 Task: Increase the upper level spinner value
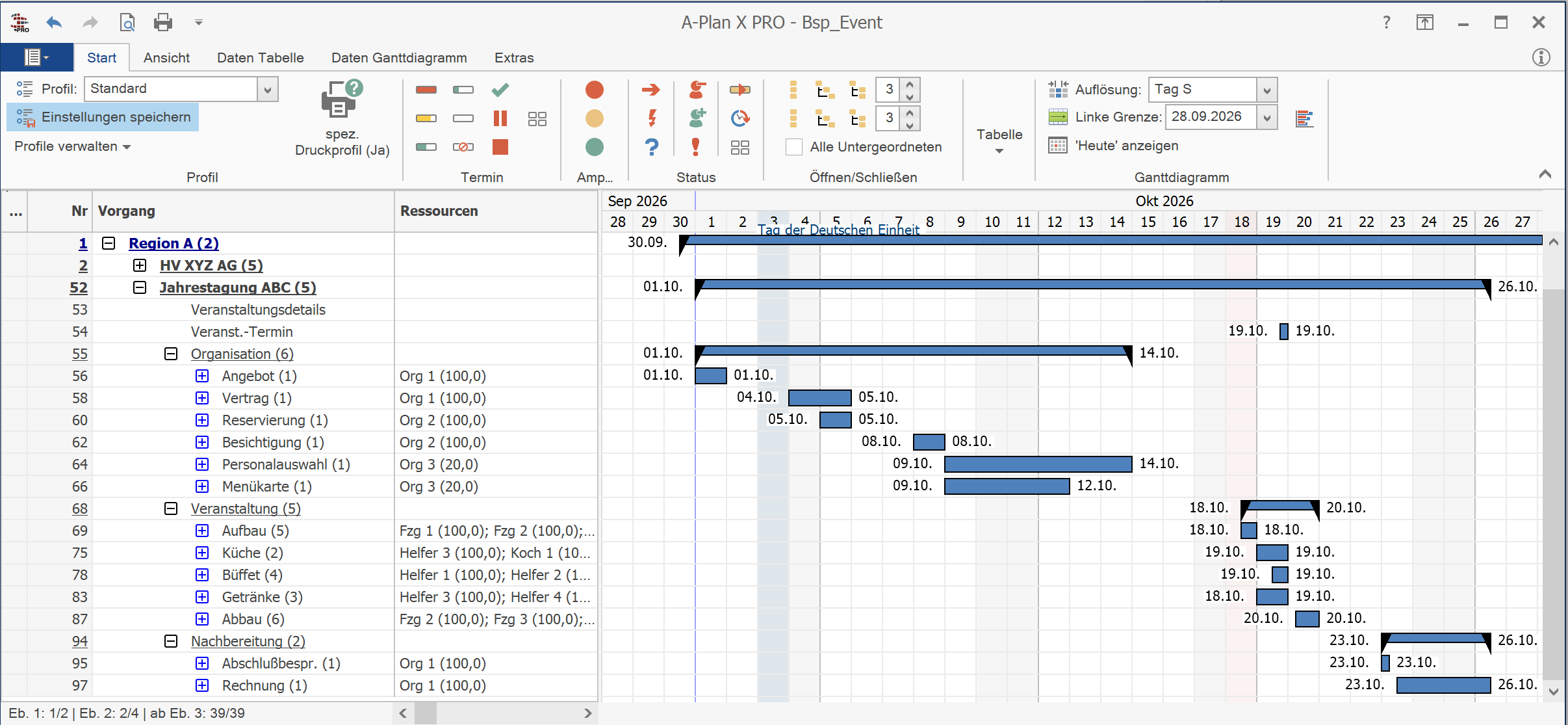tap(910, 85)
